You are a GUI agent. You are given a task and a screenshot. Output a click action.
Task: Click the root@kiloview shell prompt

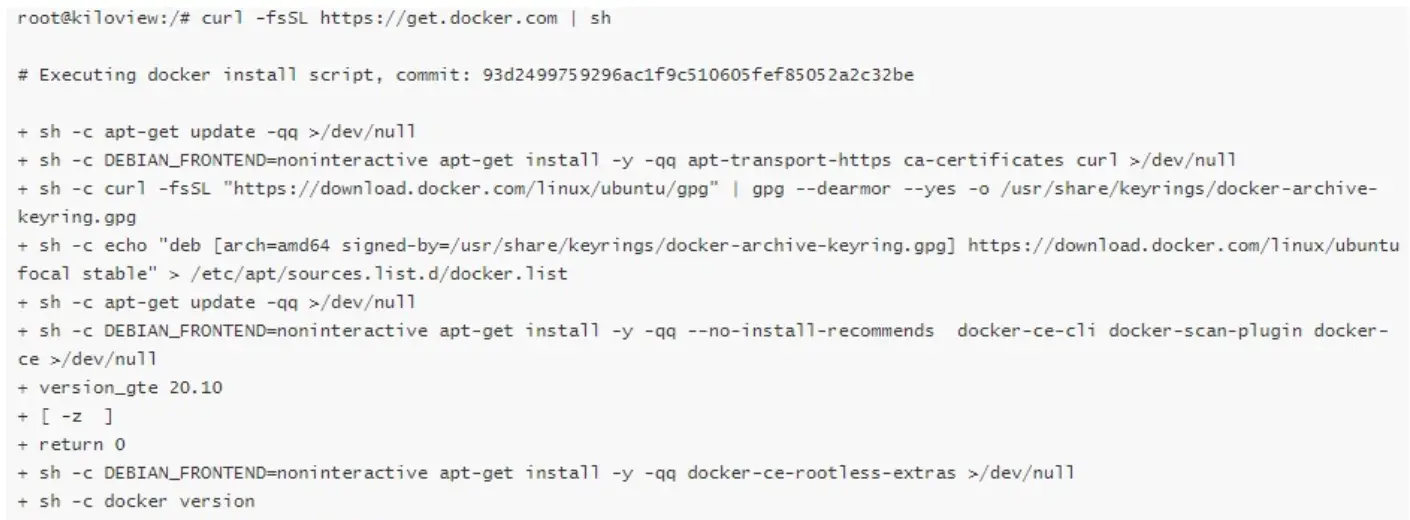point(85,19)
